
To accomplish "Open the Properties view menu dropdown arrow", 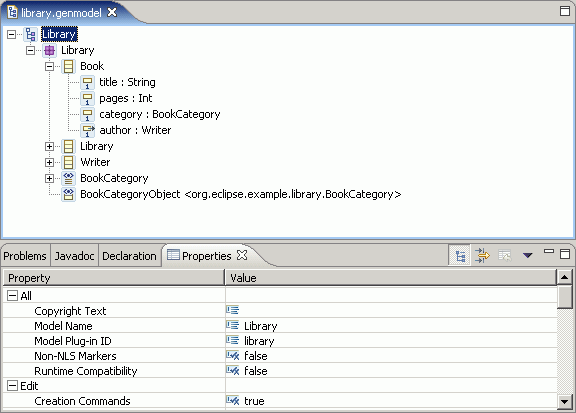I will [x=528, y=255].
